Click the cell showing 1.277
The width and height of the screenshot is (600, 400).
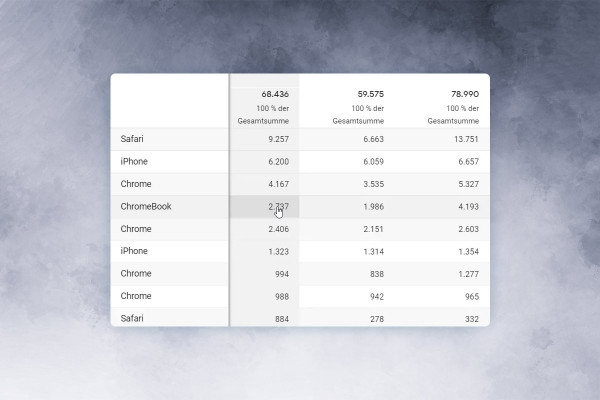(469, 274)
